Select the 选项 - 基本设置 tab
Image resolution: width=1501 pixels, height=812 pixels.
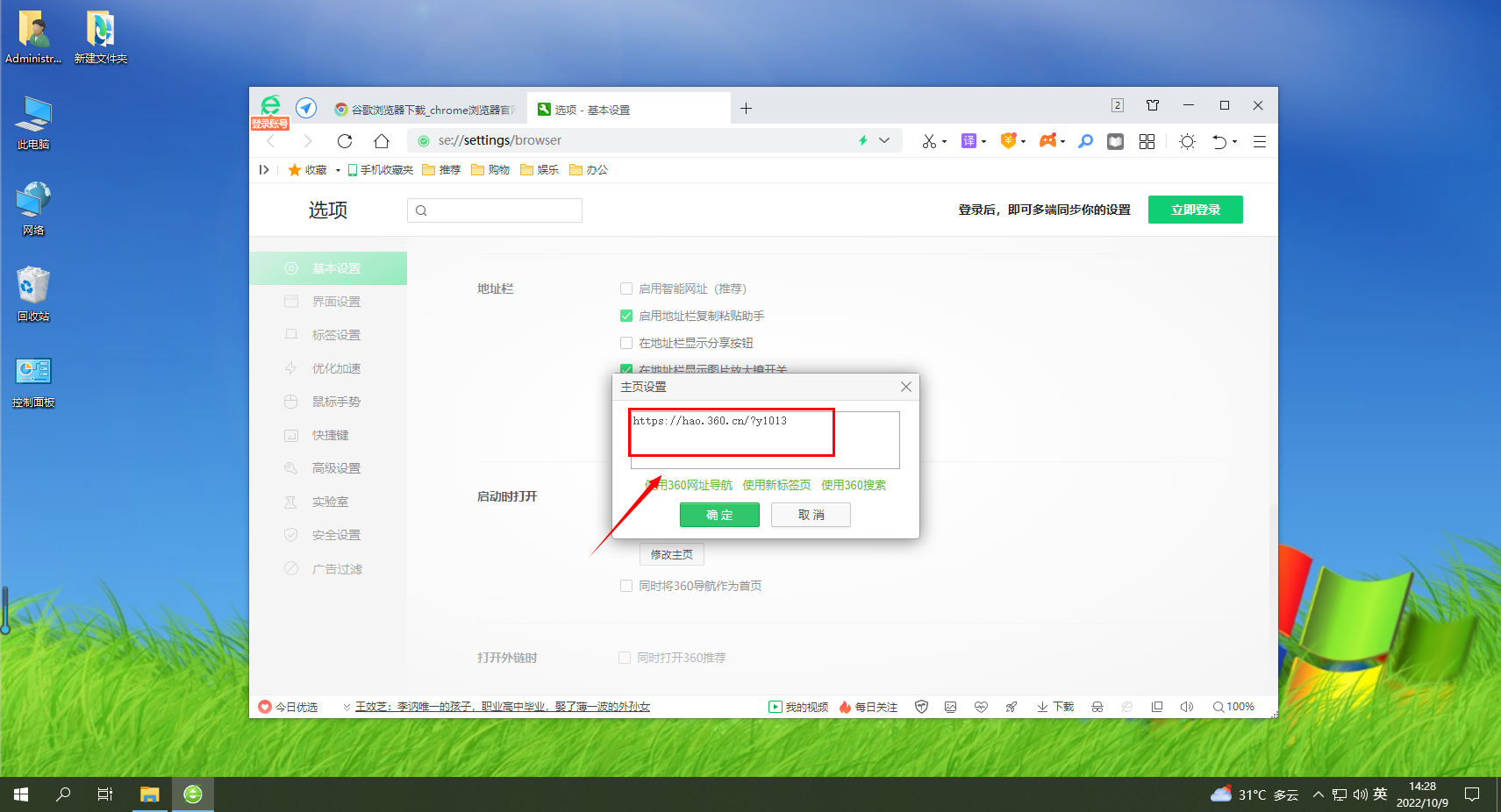pyautogui.click(x=628, y=110)
